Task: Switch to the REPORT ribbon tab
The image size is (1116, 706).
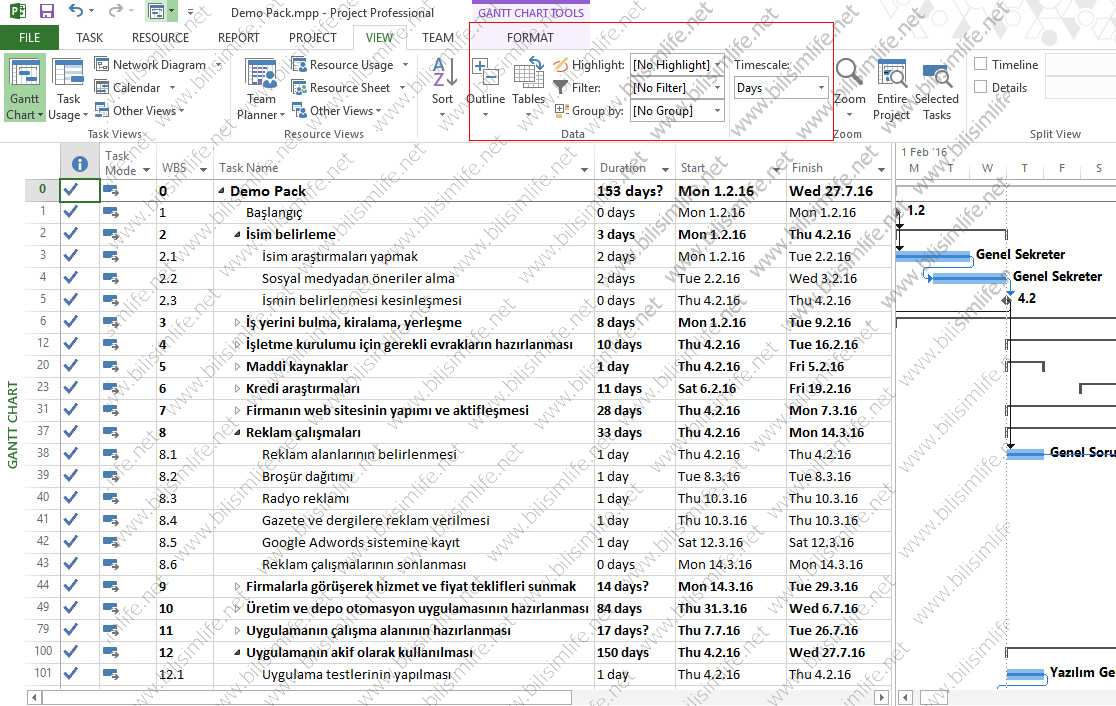Action: [238, 38]
